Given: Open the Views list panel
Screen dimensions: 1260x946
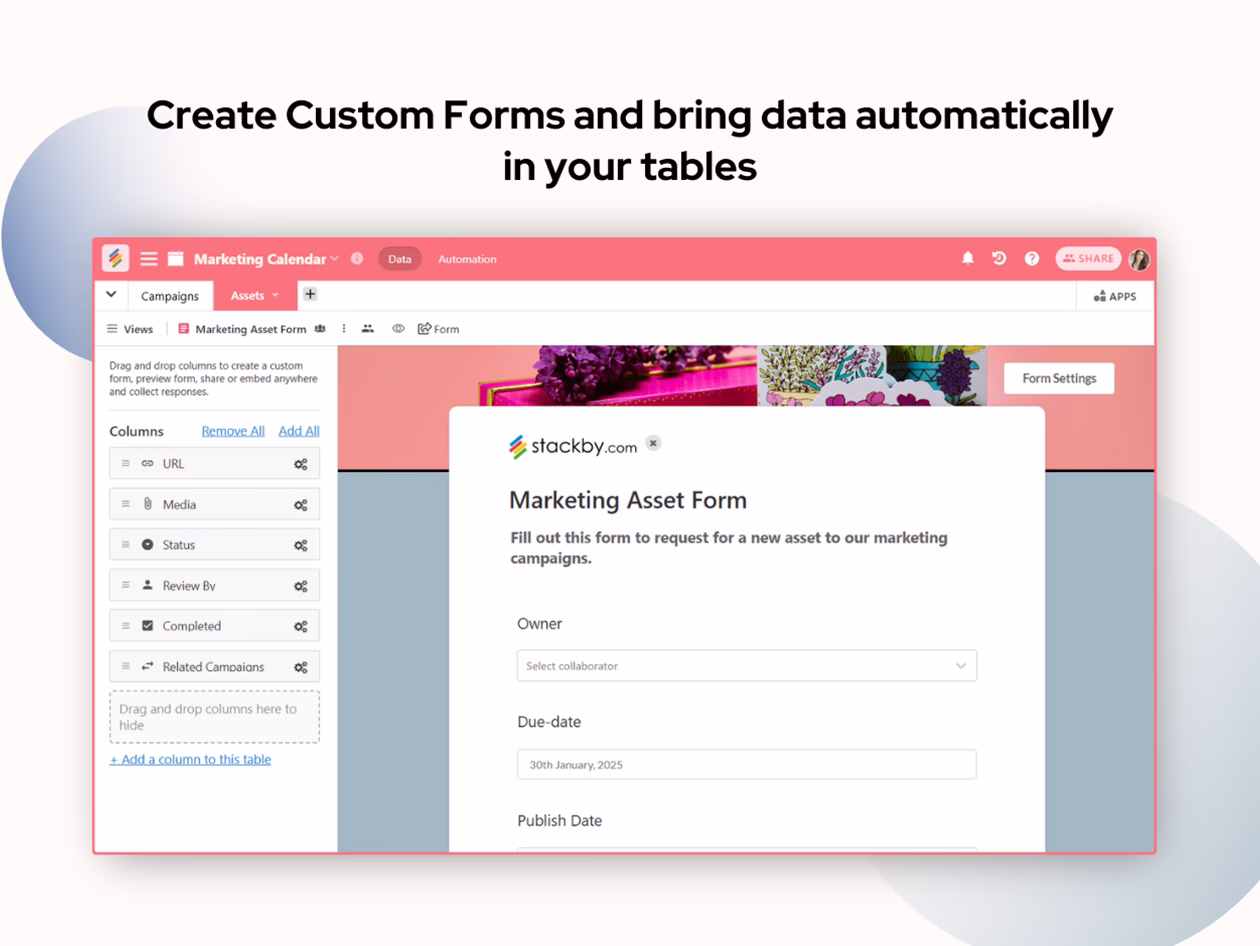Looking at the screenshot, I should (130, 328).
